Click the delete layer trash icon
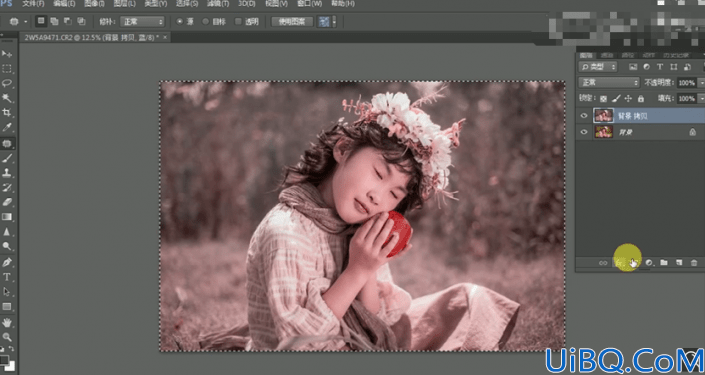Viewport: 705px width, 375px height. click(694, 263)
